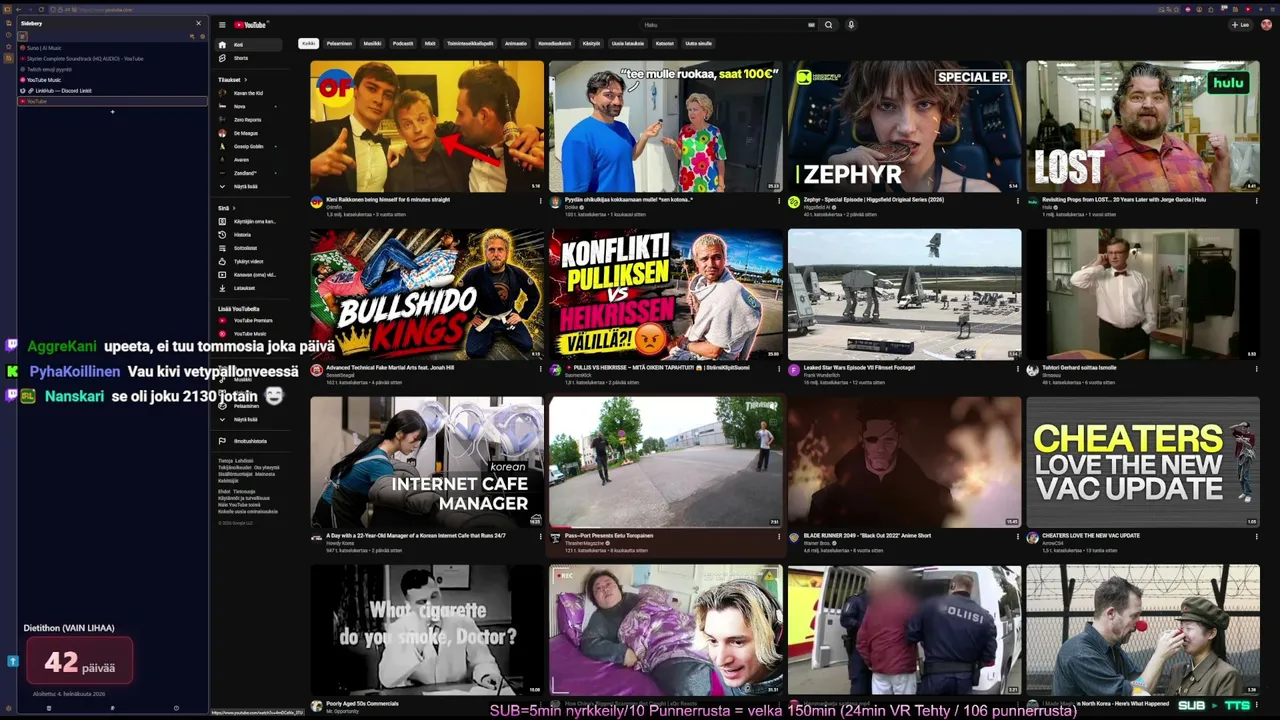The image size is (1280, 720).
Task: Close the Sidebery panel
Action: 198,23
